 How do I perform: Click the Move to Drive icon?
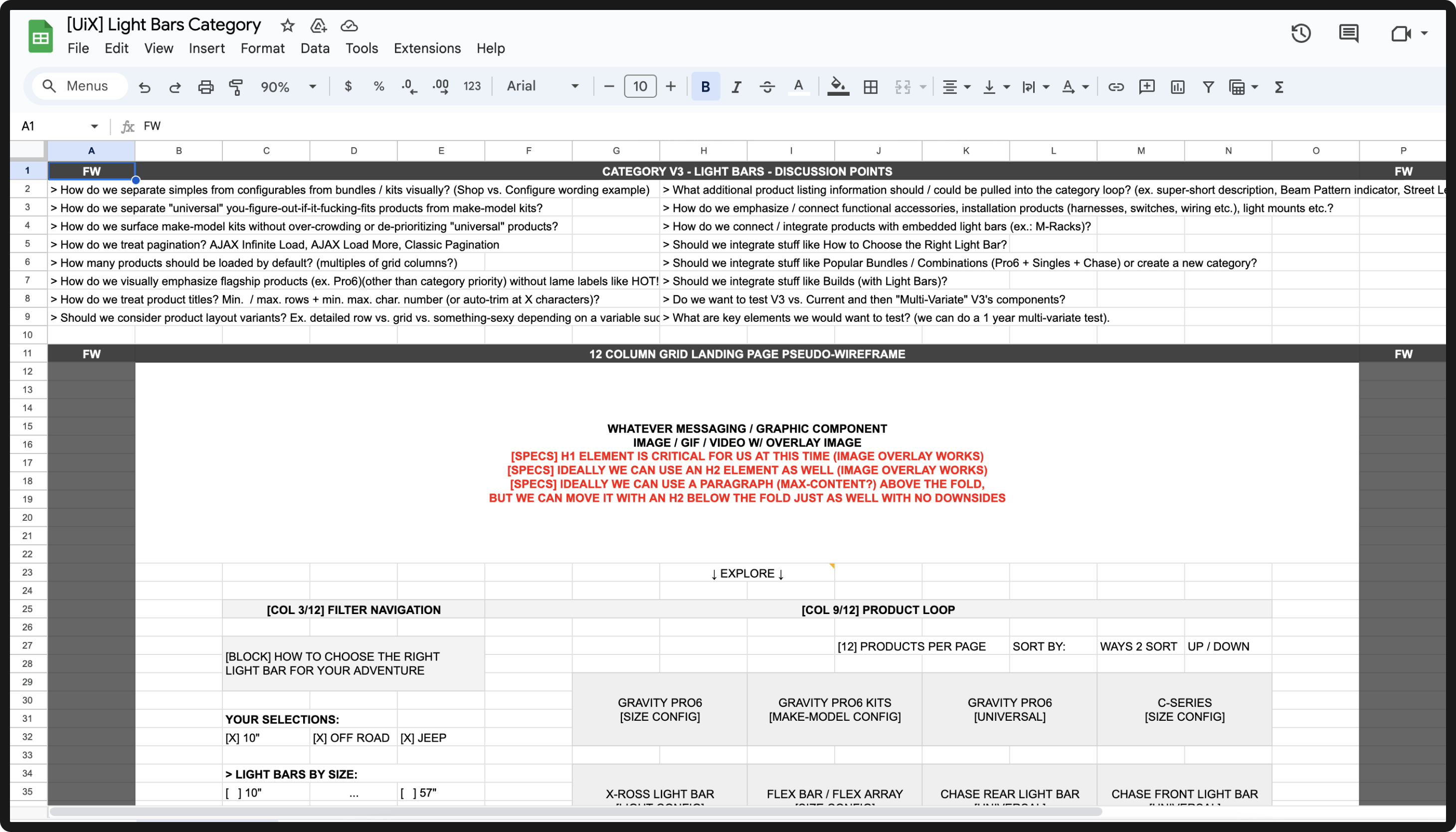tap(318, 25)
